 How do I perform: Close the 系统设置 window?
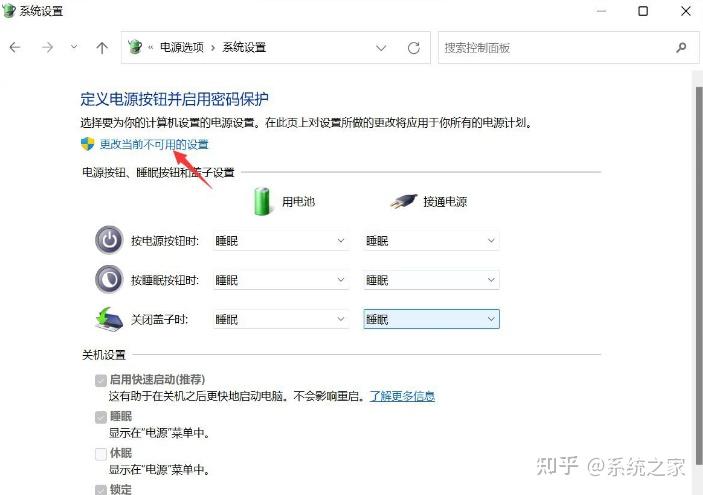686,11
